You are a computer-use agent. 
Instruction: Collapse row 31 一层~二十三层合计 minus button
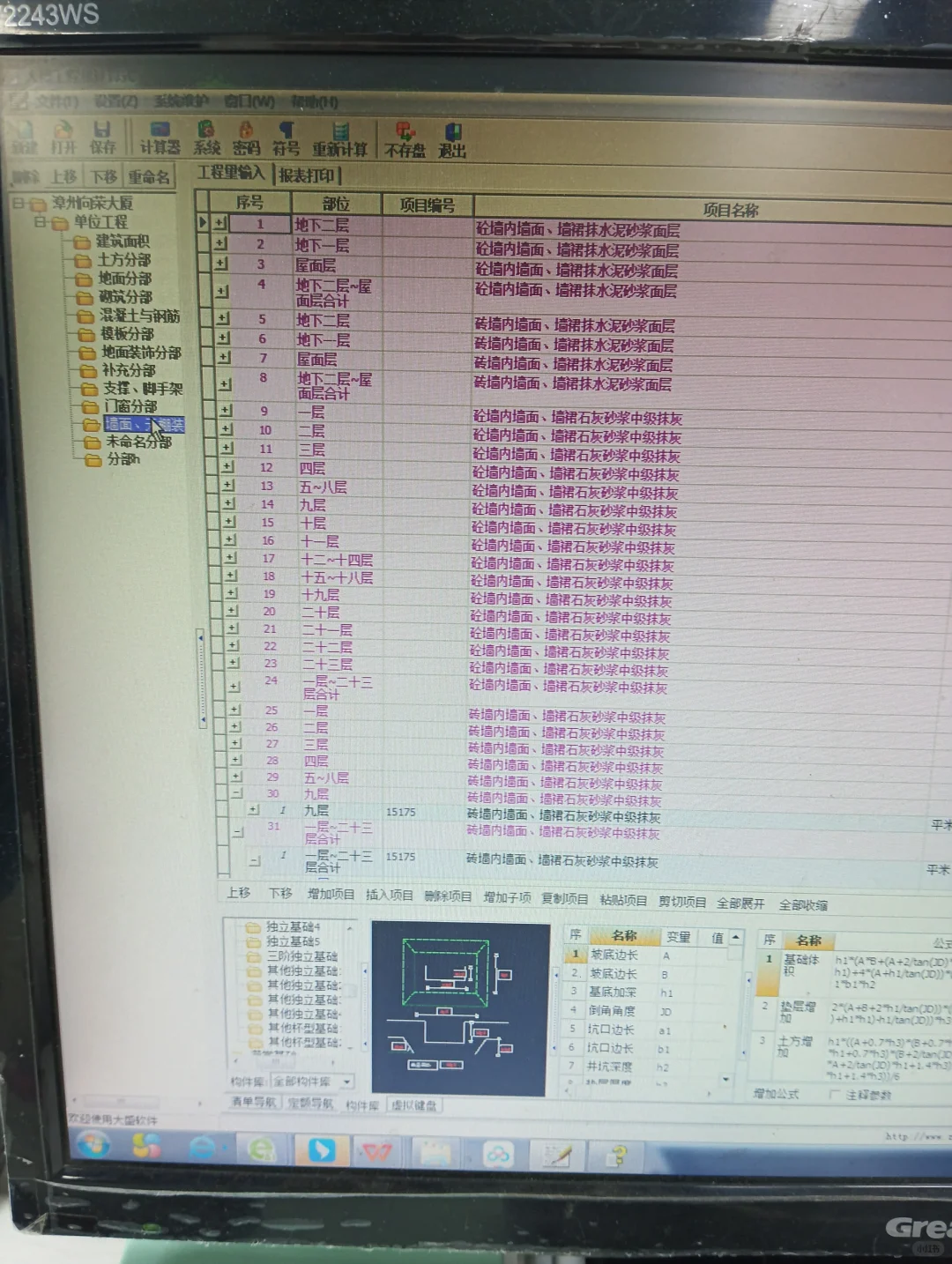coord(237,830)
